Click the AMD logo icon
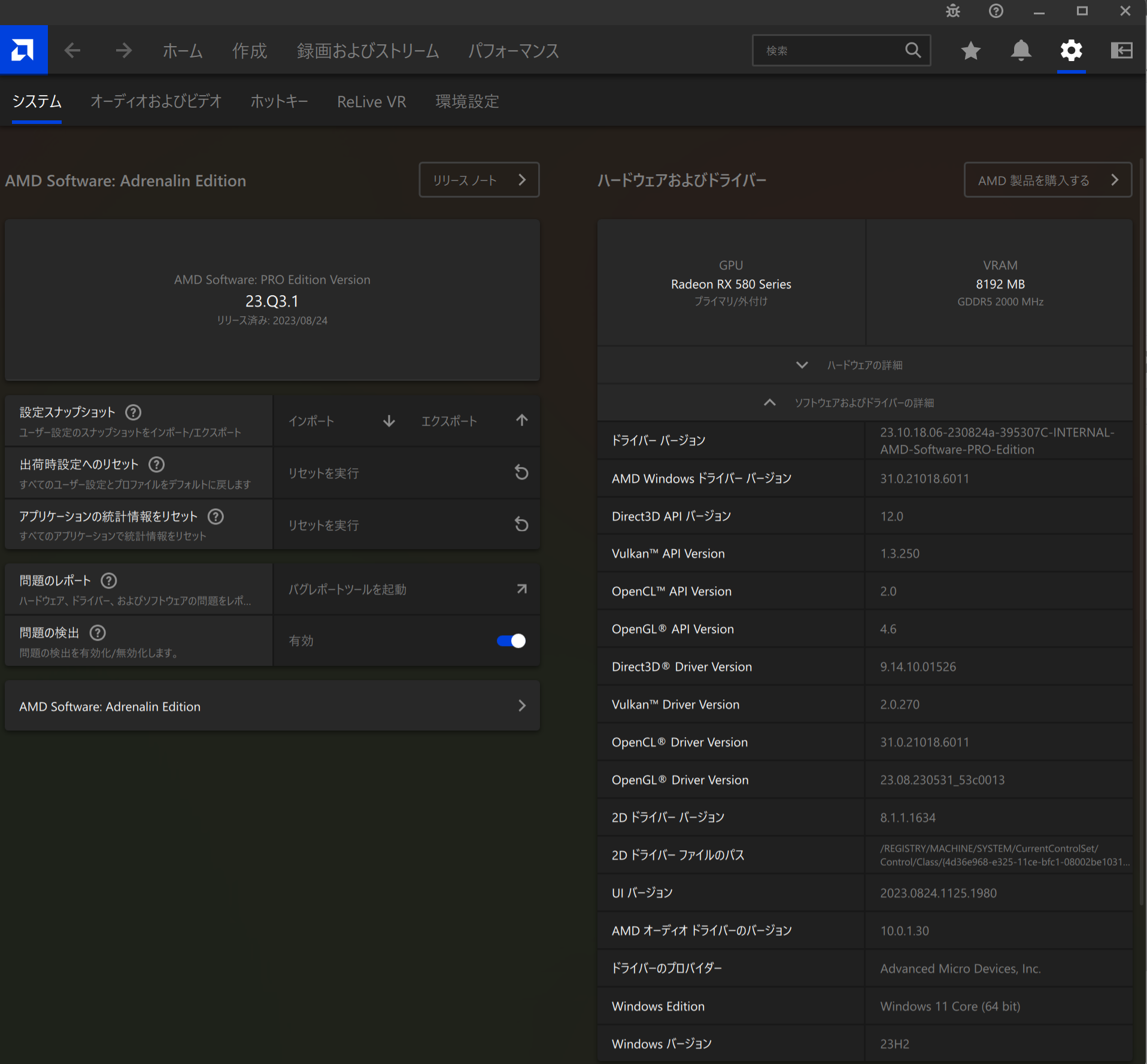 pyautogui.click(x=23, y=50)
